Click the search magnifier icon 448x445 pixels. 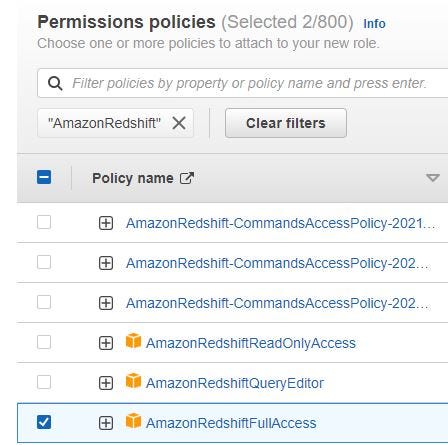[x=55, y=83]
